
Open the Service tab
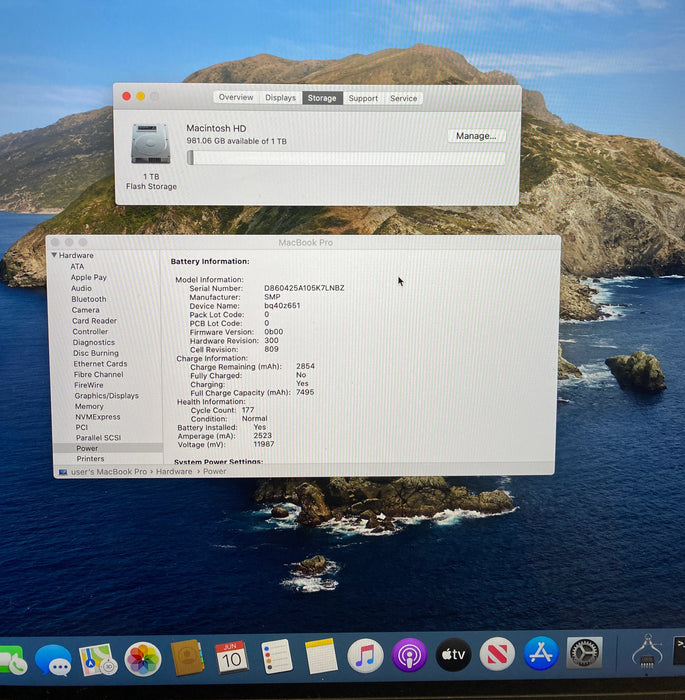click(404, 98)
